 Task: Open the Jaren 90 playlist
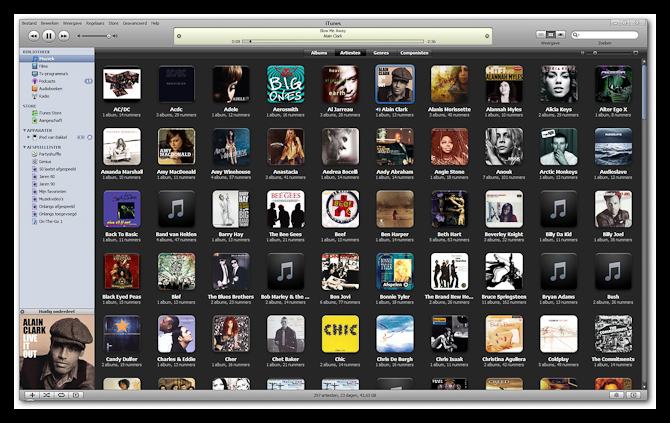(57, 184)
